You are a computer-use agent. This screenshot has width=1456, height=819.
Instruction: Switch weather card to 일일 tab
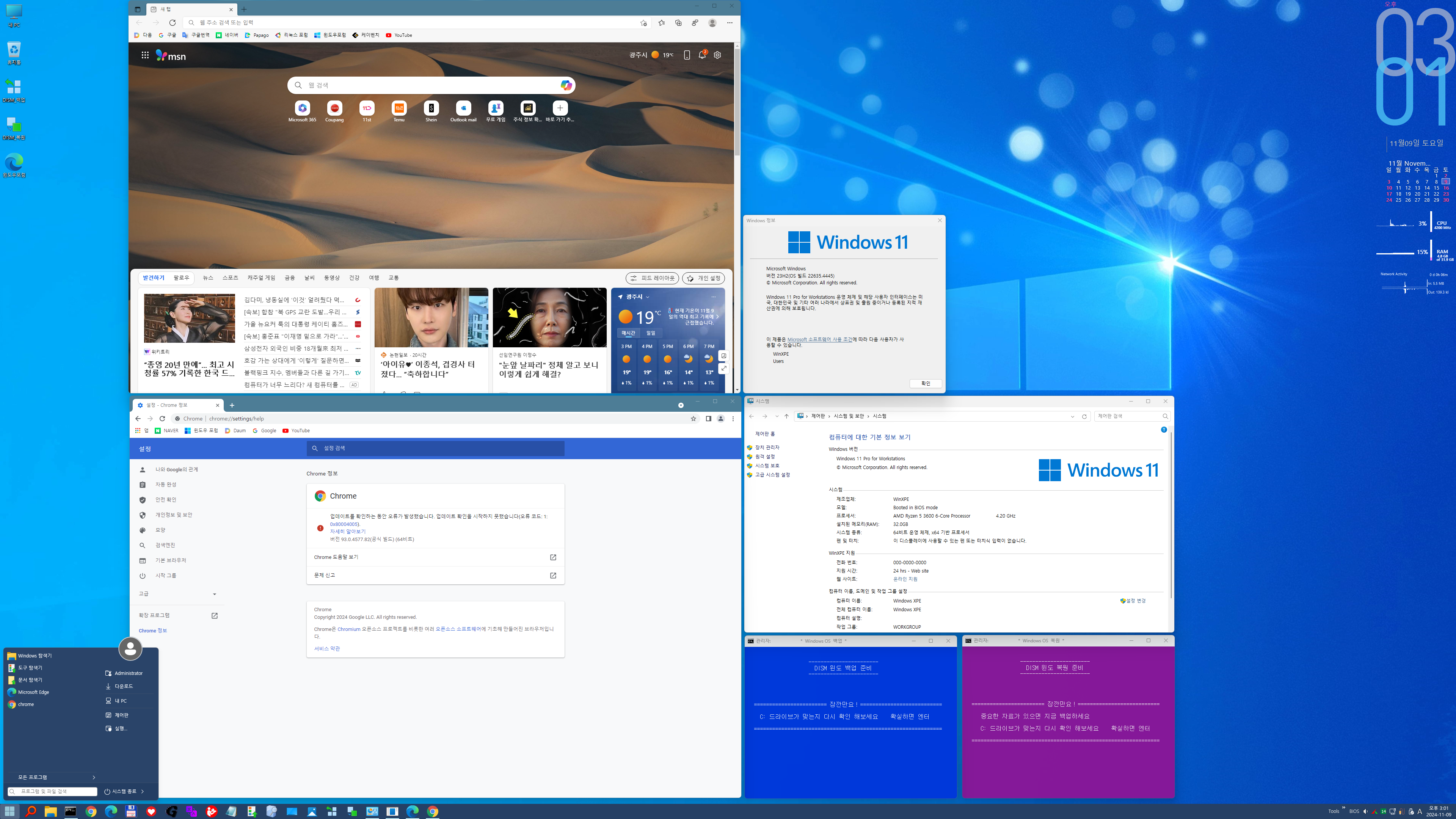(x=651, y=333)
